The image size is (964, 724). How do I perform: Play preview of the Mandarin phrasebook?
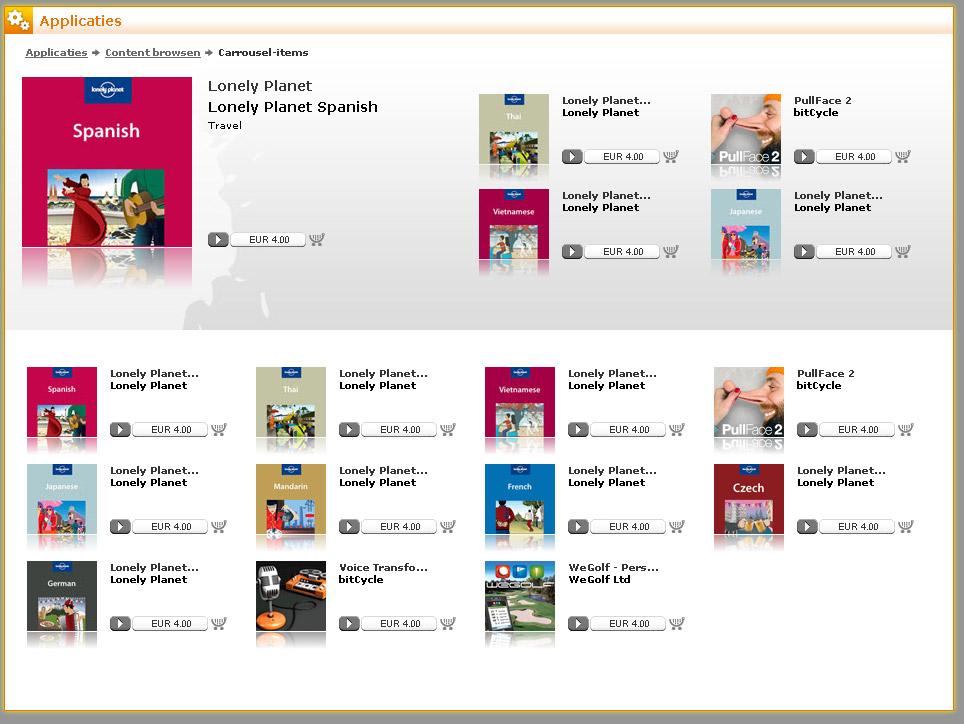pyautogui.click(x=349, y=526)
